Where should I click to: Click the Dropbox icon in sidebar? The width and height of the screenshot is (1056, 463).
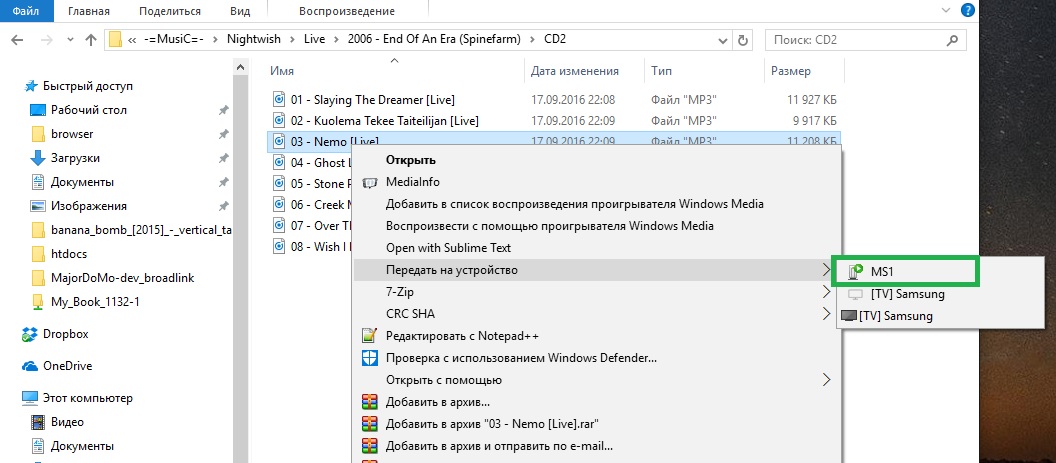(30, 334)
